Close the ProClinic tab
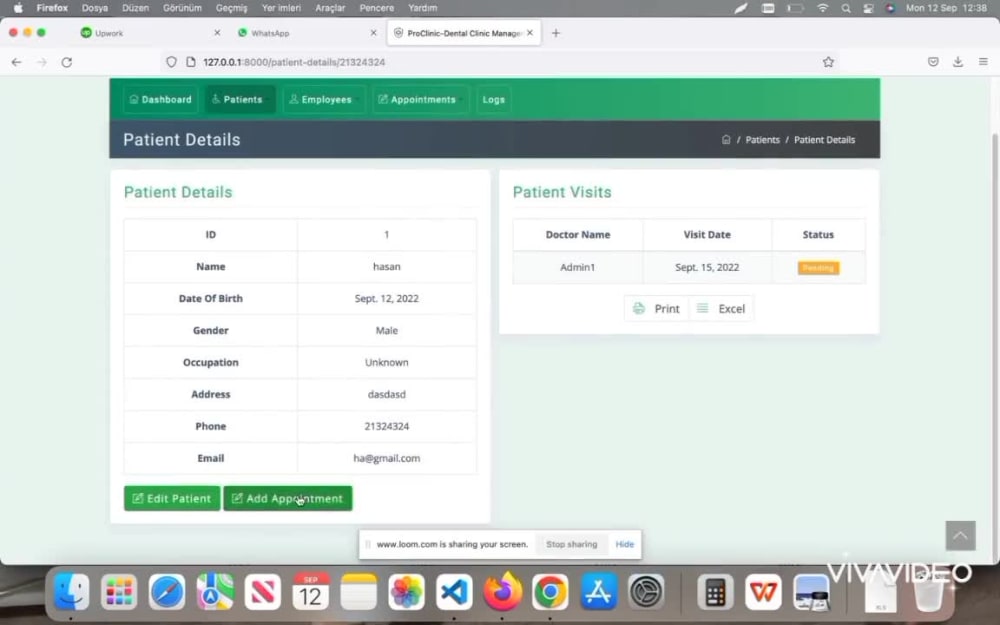 coord(530,33)
